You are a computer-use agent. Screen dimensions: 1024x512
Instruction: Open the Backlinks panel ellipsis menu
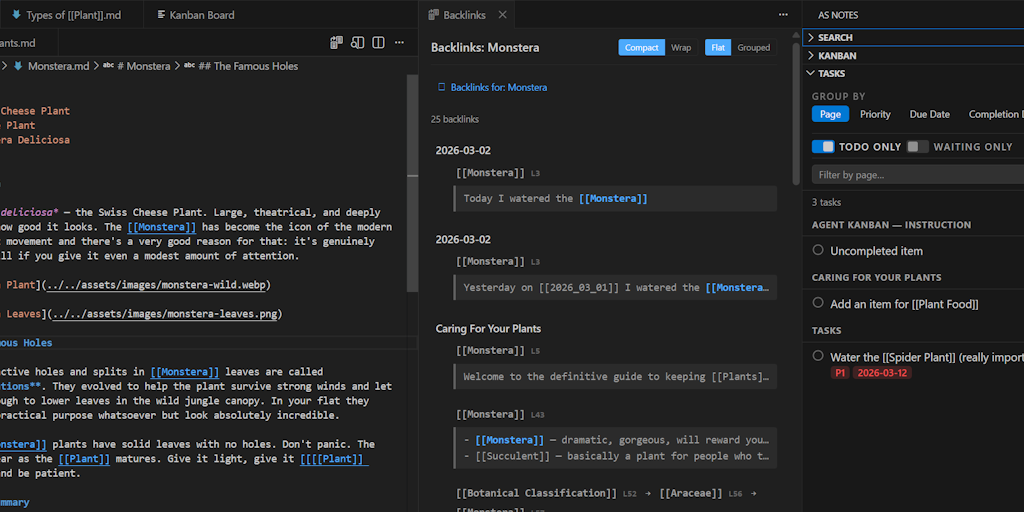point(783,14)
